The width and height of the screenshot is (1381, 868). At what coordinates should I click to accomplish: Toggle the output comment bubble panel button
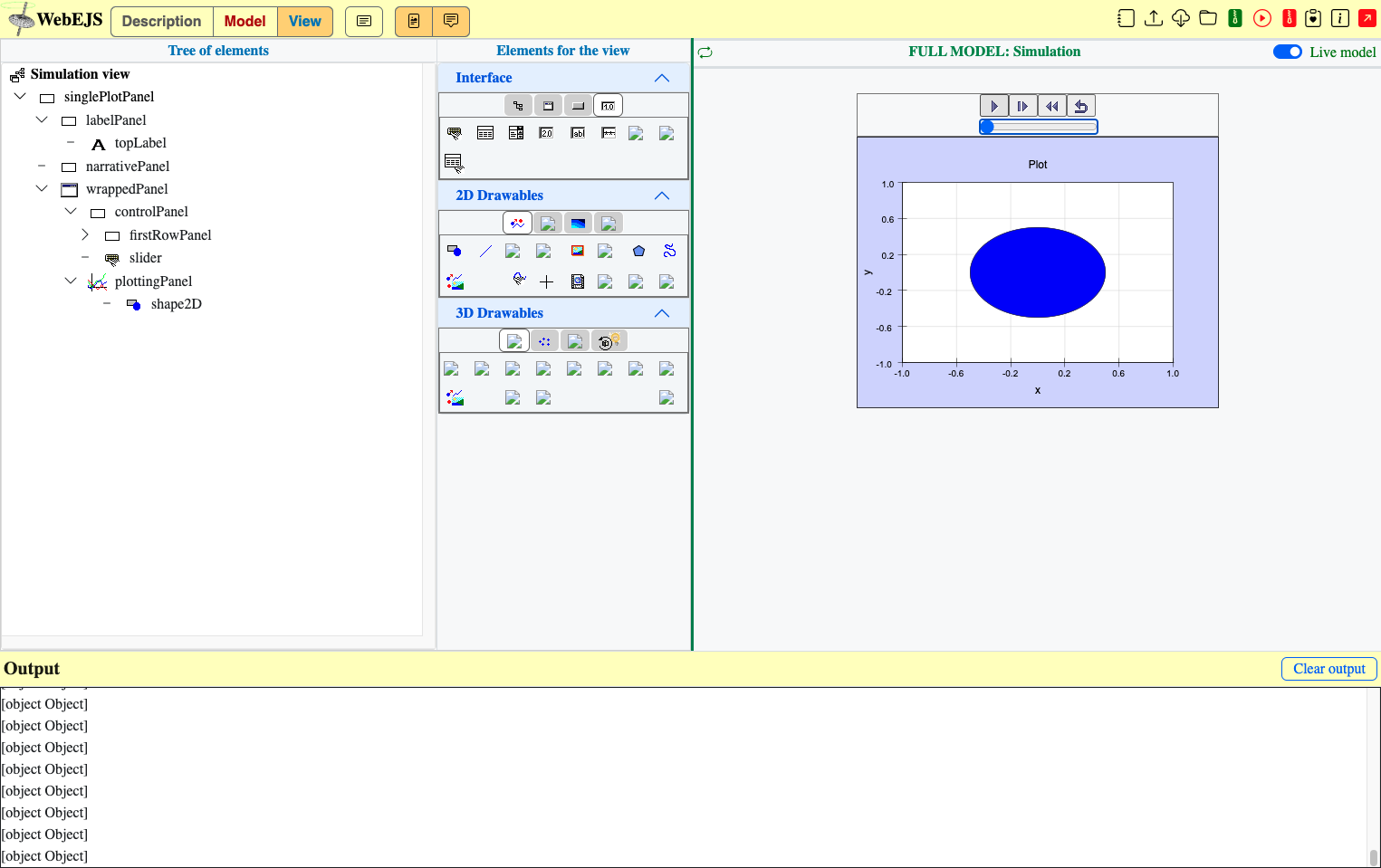click(451, 21)
